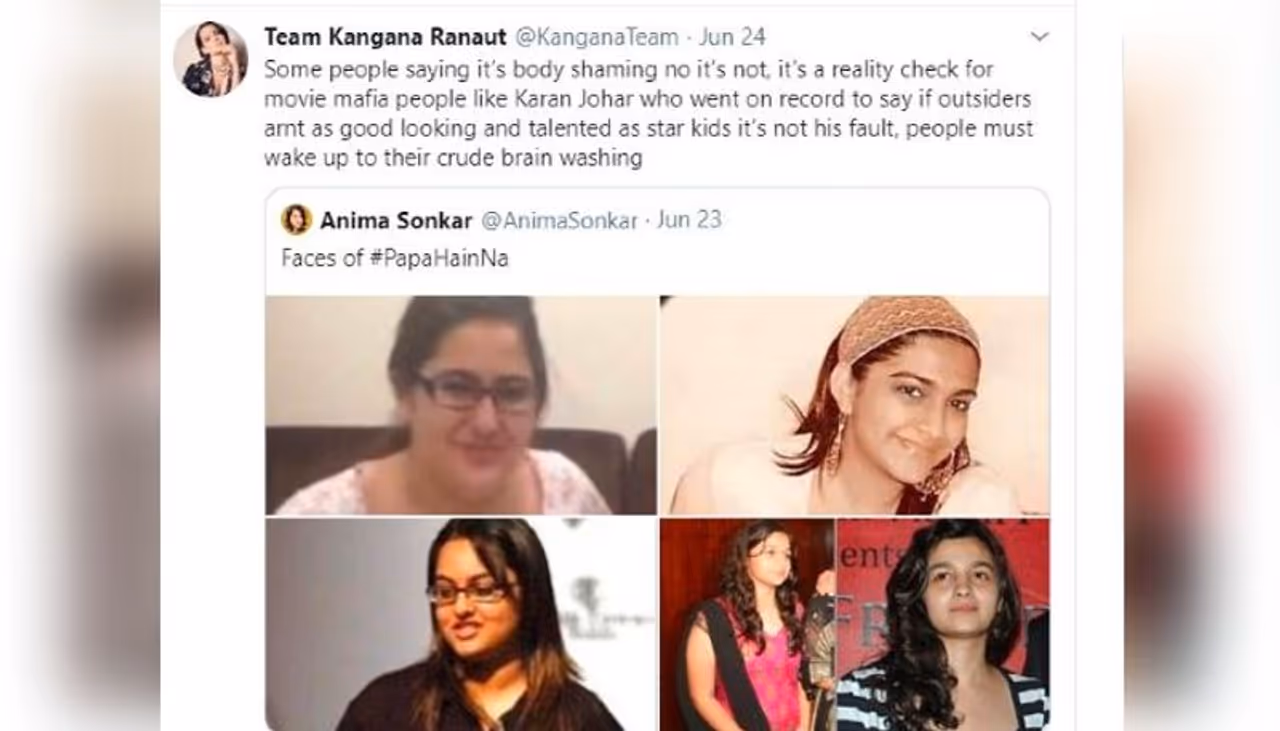The width and height of the screenshot is (1280, 731).
Task: View photo of woman in black top with glasses
Action: point(461,624)
